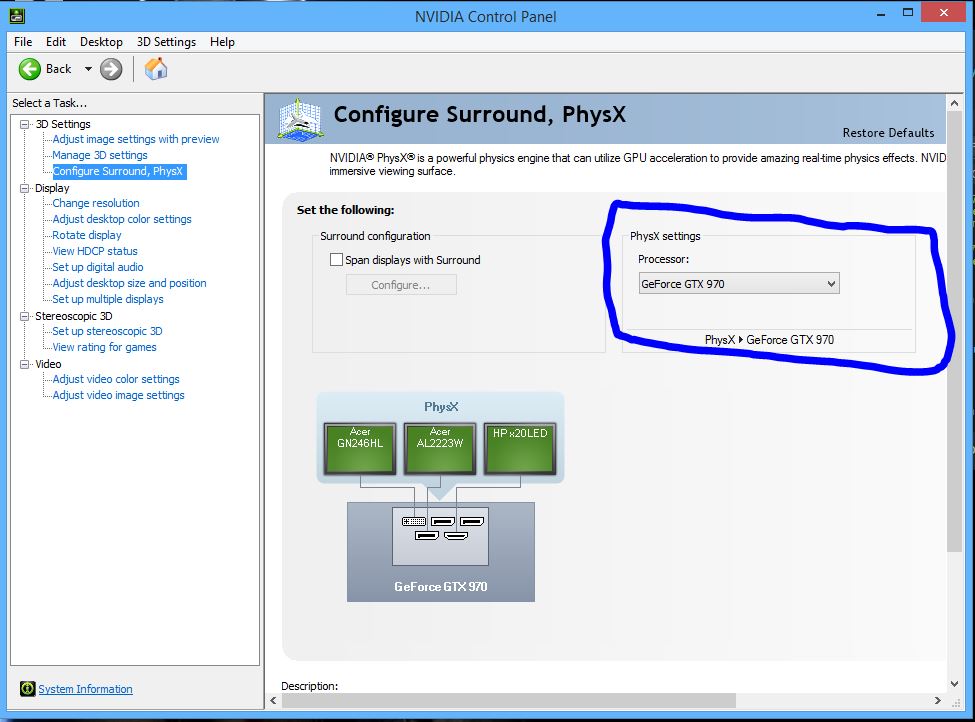The width and height of the screenshot is (975, 722).
Task: Open the 3D Settings menu
Action: (x=166, y=42)
